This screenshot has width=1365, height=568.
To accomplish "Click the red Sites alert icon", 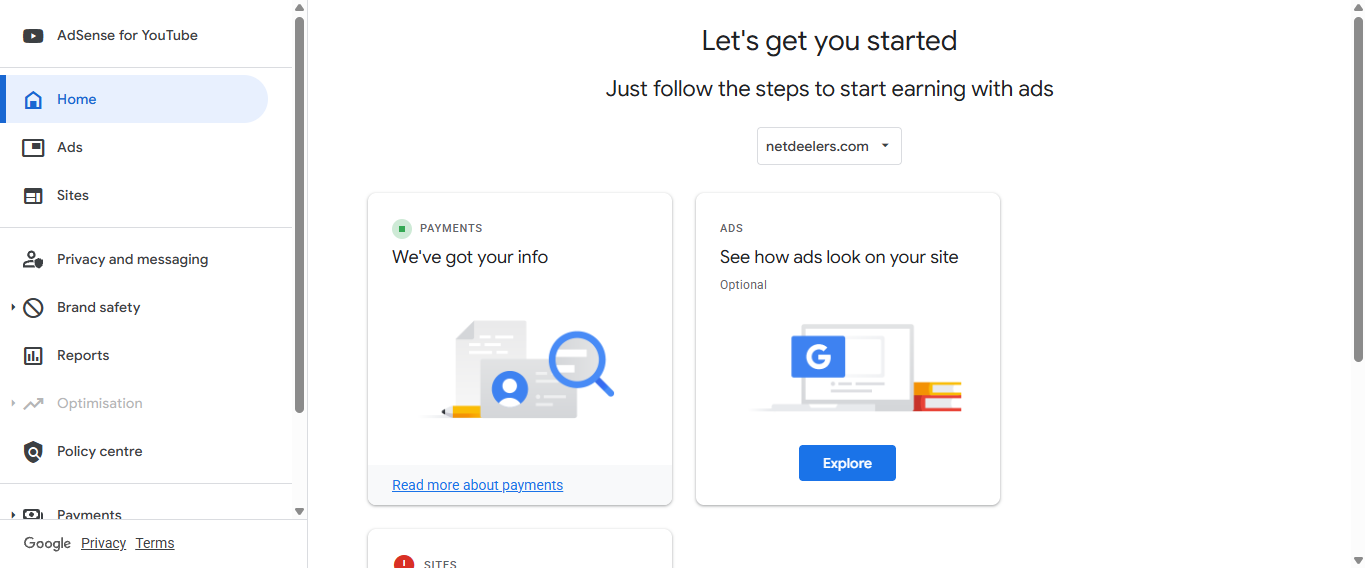I will [x=403, y=563].
